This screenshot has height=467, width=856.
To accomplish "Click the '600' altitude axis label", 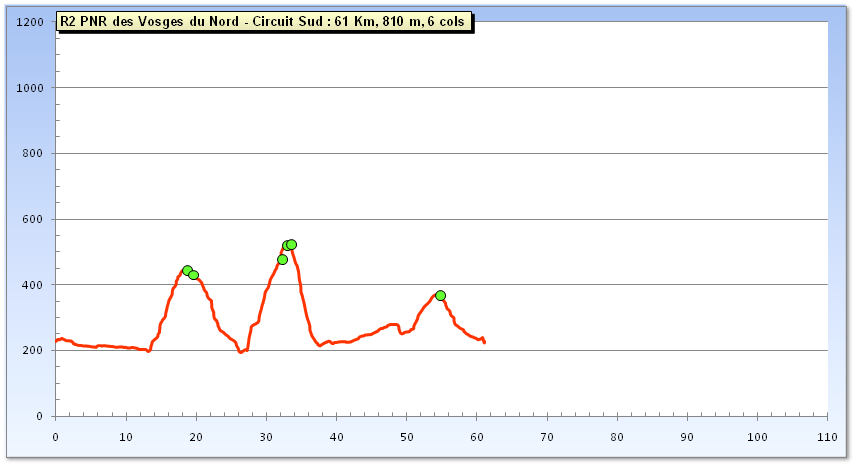I will [x=33, y=219].
